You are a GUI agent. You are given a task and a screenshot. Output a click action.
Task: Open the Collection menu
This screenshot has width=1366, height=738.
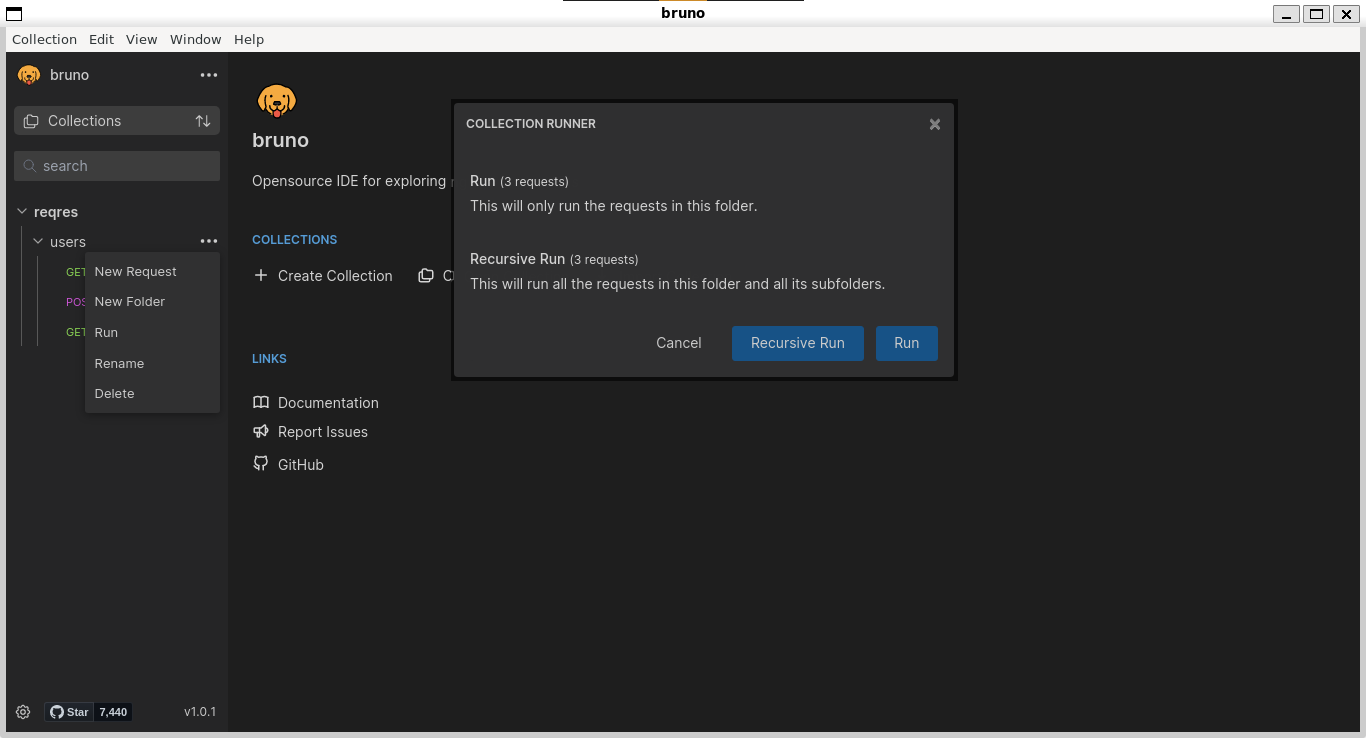pos(44,39)
